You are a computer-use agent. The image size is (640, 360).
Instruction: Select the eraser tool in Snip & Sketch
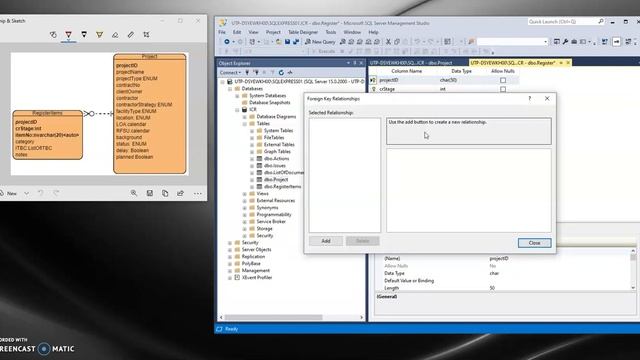(115, 35)
